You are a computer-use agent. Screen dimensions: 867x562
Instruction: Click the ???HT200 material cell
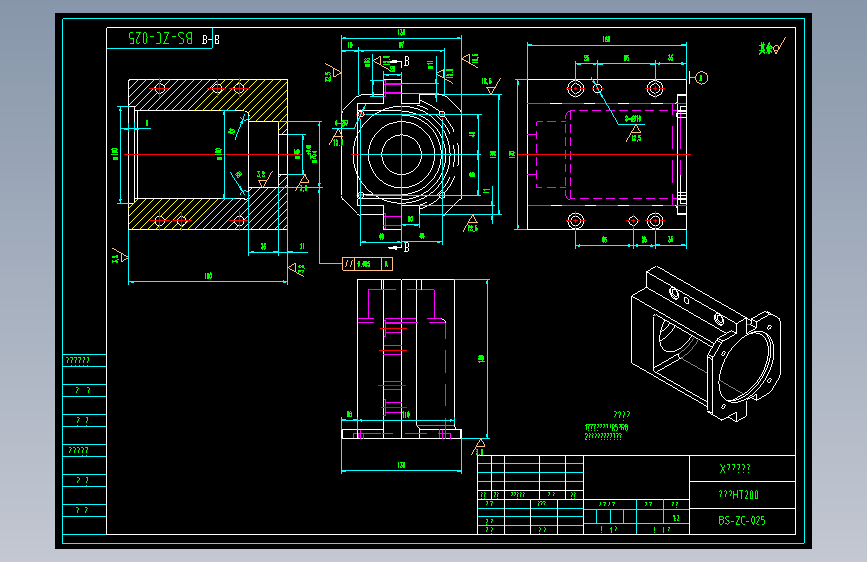pyautogui.click(x=742, y=495)
